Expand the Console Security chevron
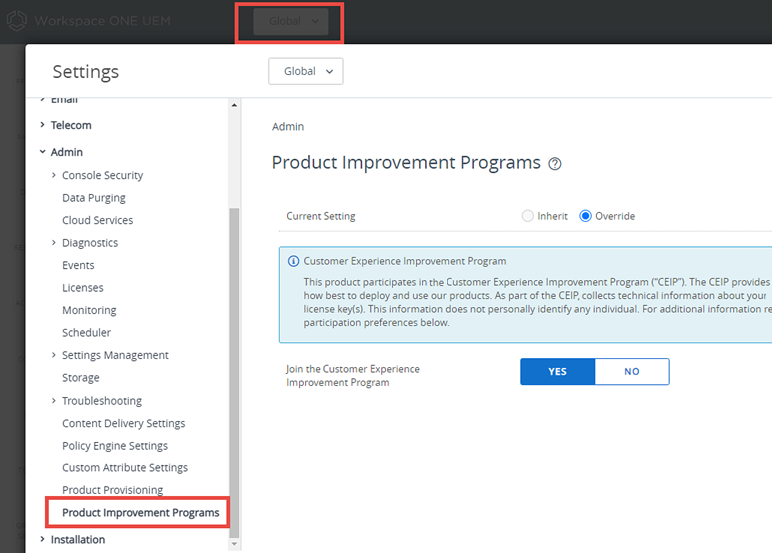Viewport: 772px width, 553px height. click(x=54, y=175)
